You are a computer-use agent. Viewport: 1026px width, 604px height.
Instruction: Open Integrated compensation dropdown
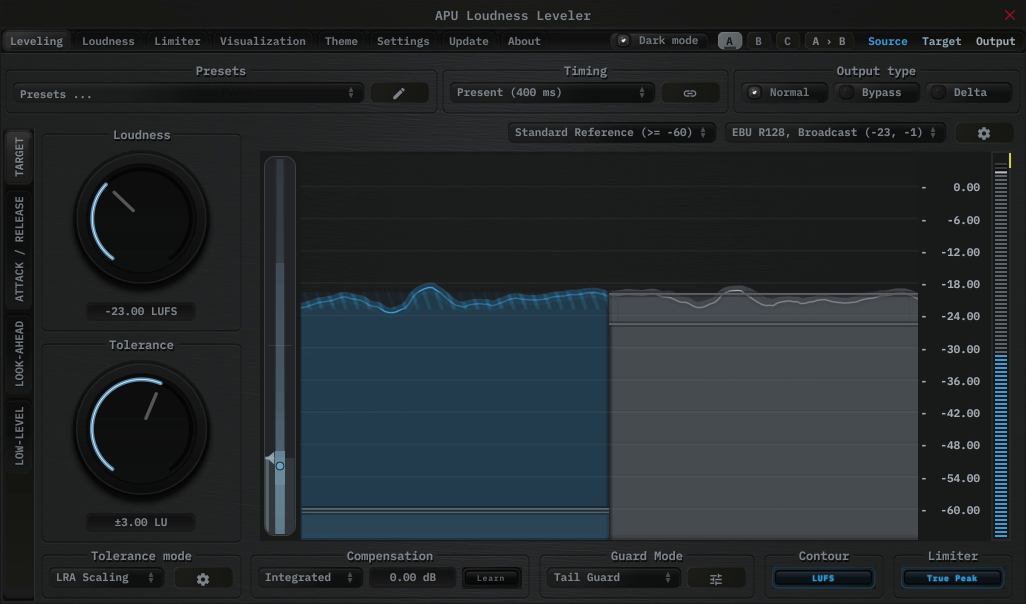(309, 578)
